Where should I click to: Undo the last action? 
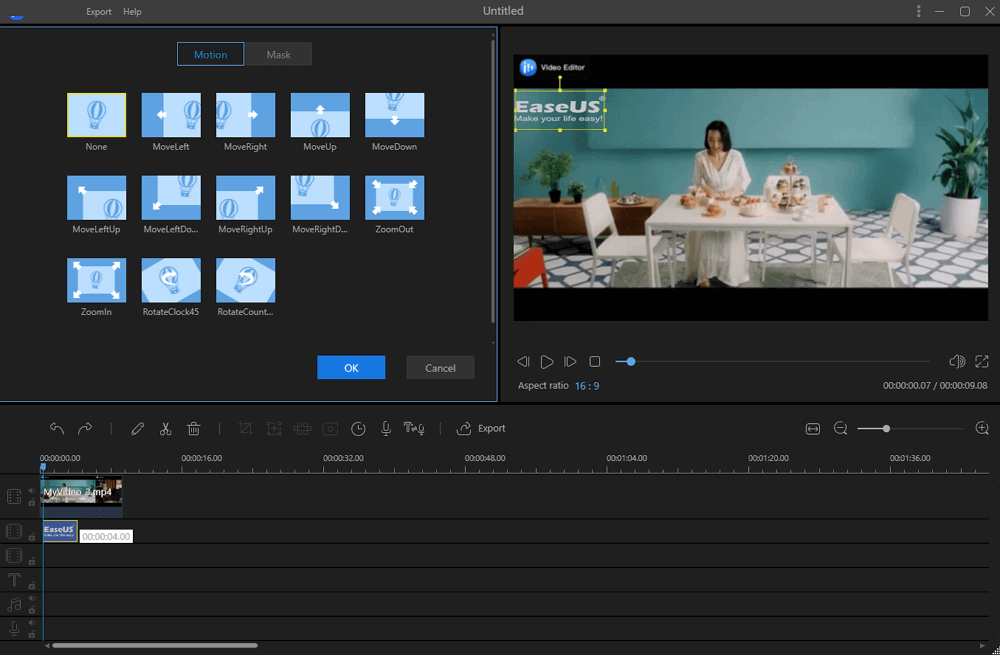[57, 428]
